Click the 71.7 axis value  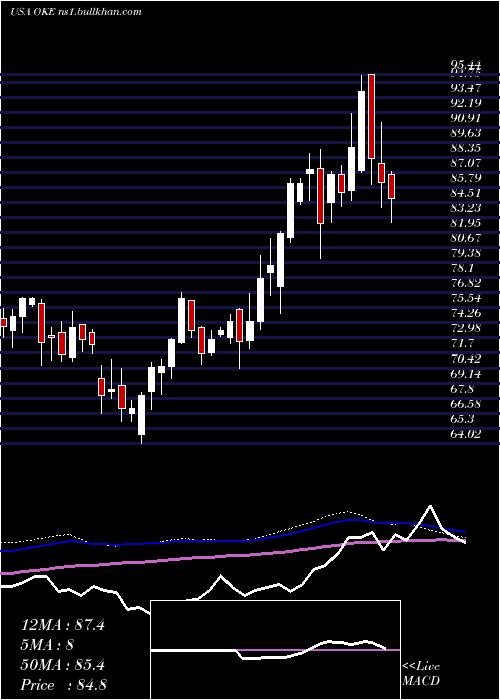462,343
